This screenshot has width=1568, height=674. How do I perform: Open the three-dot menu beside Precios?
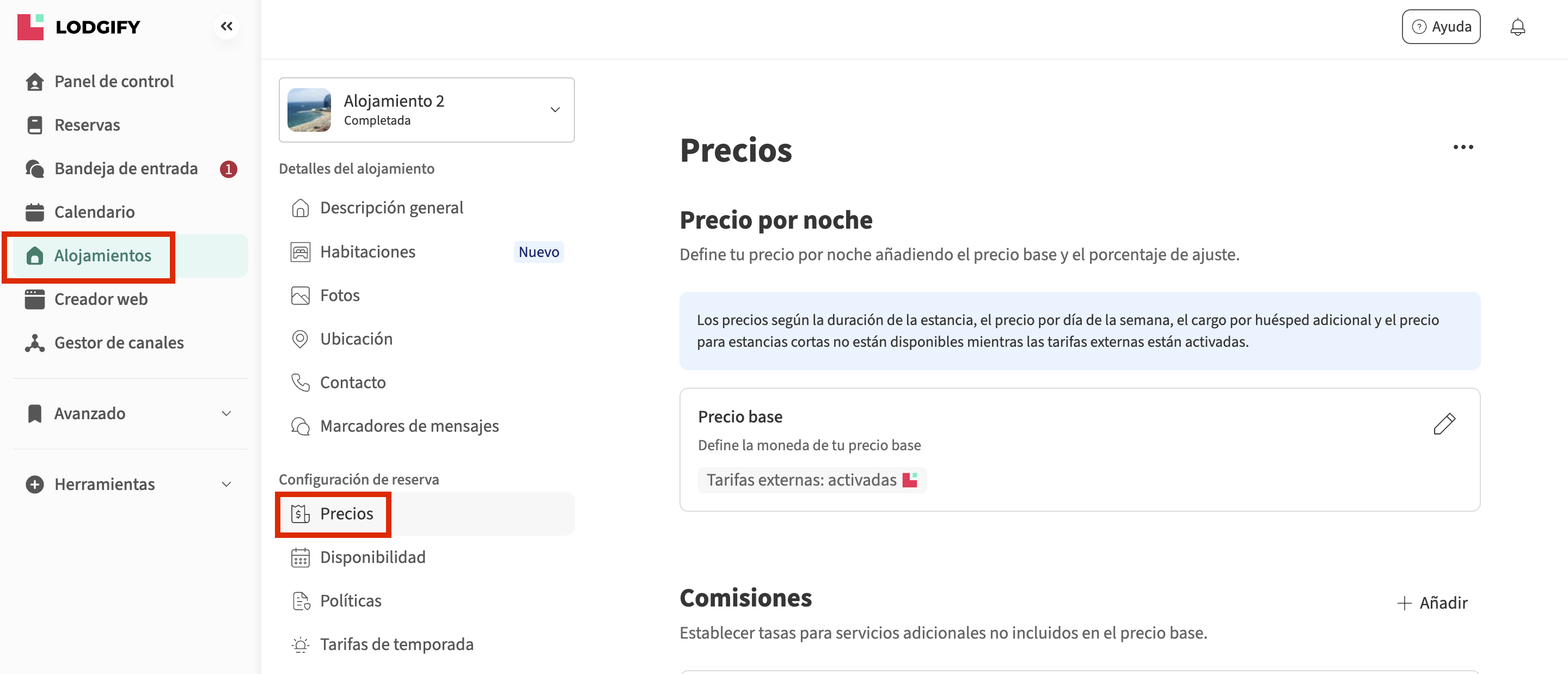(1463, 147)
